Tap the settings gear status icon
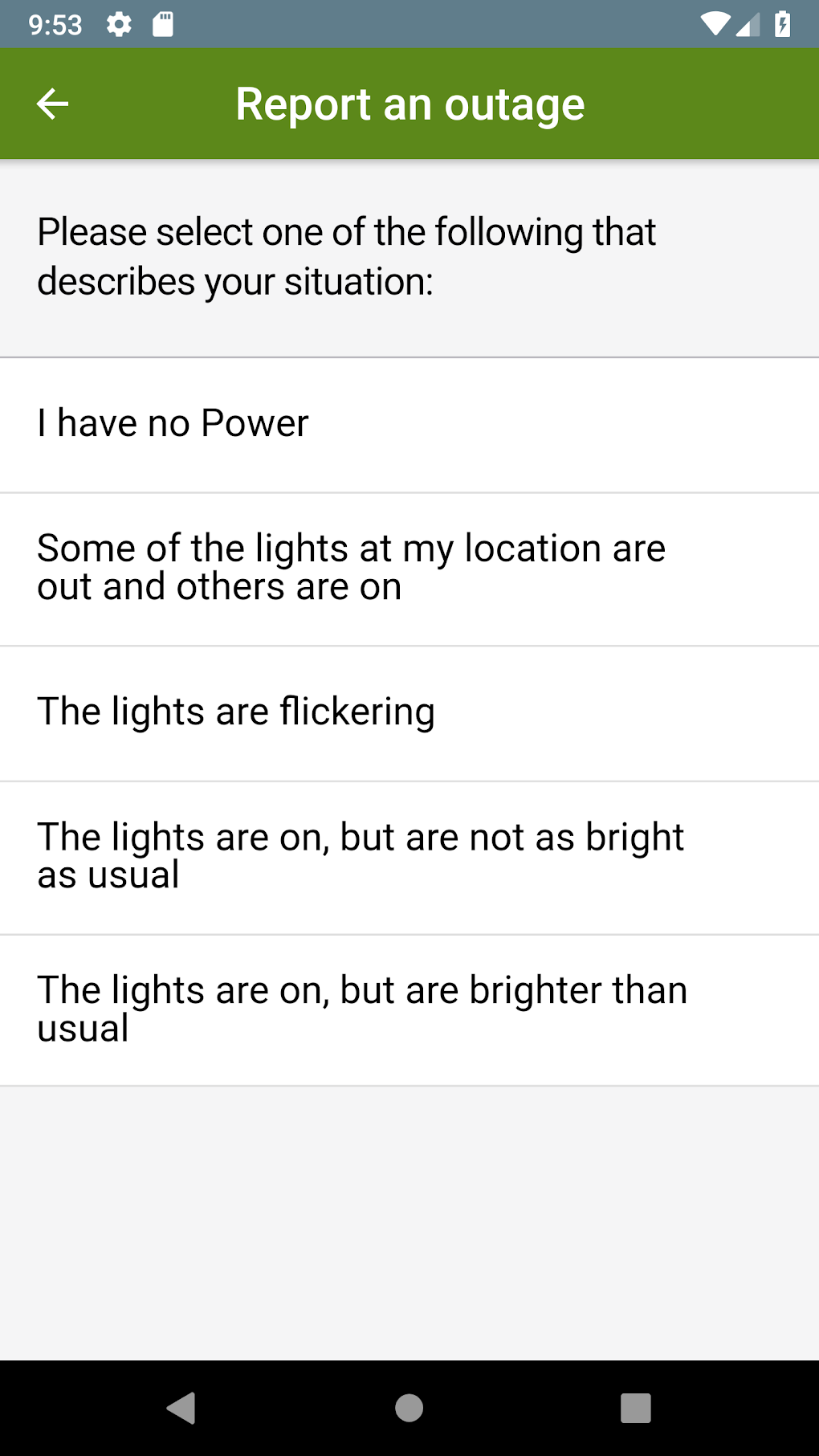Screen dimensions: 819x1456 119,25
